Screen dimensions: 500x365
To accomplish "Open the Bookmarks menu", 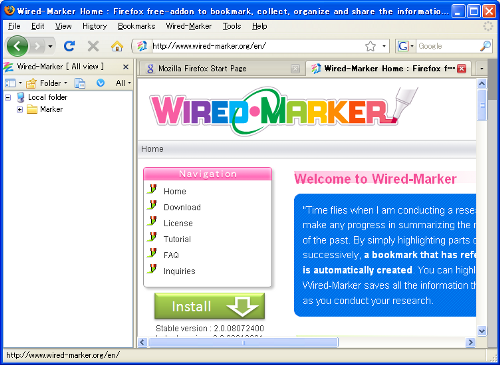I will click(136, 26).
